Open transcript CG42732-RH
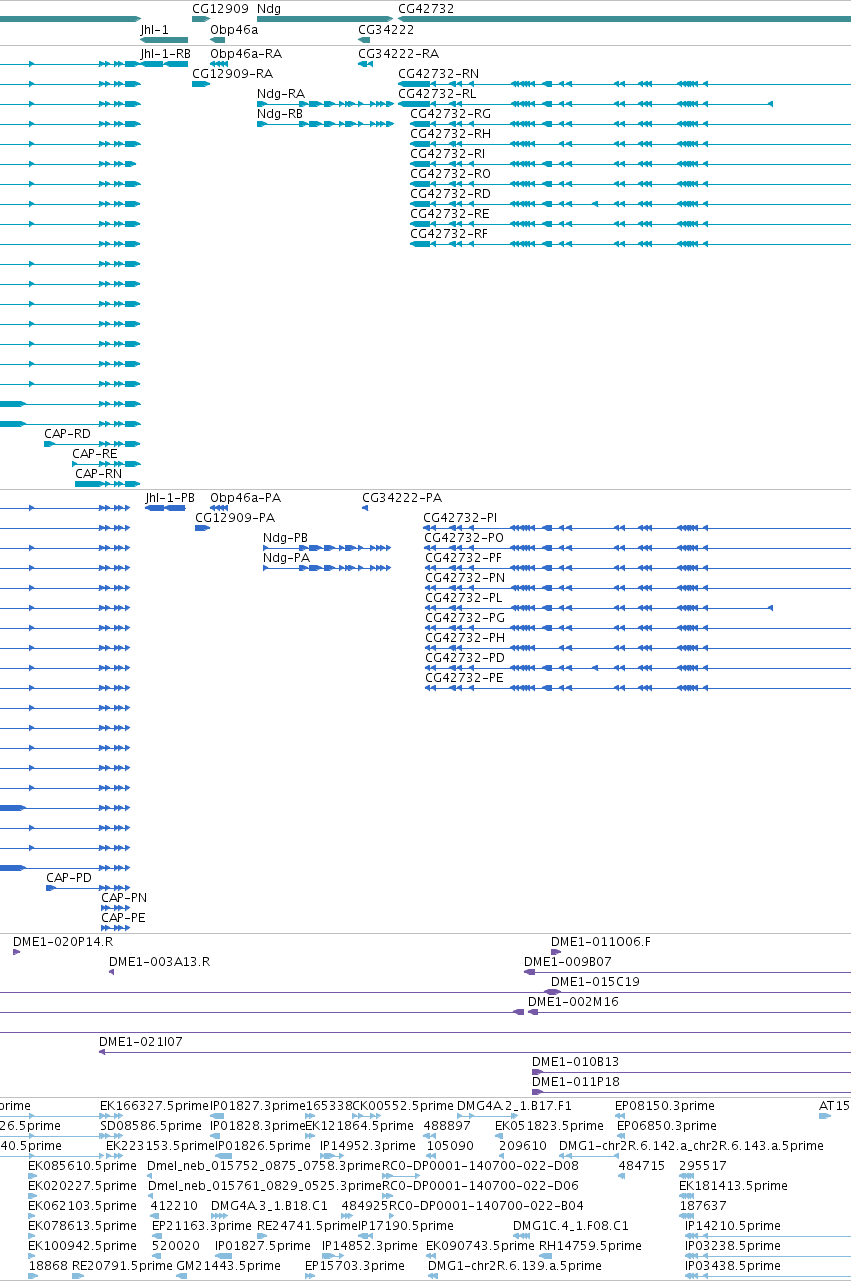The image size is (851, 1281). 451,134
